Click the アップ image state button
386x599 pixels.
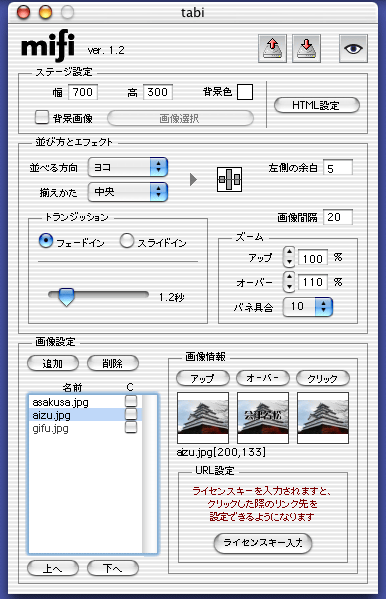(x=203, y=378)
